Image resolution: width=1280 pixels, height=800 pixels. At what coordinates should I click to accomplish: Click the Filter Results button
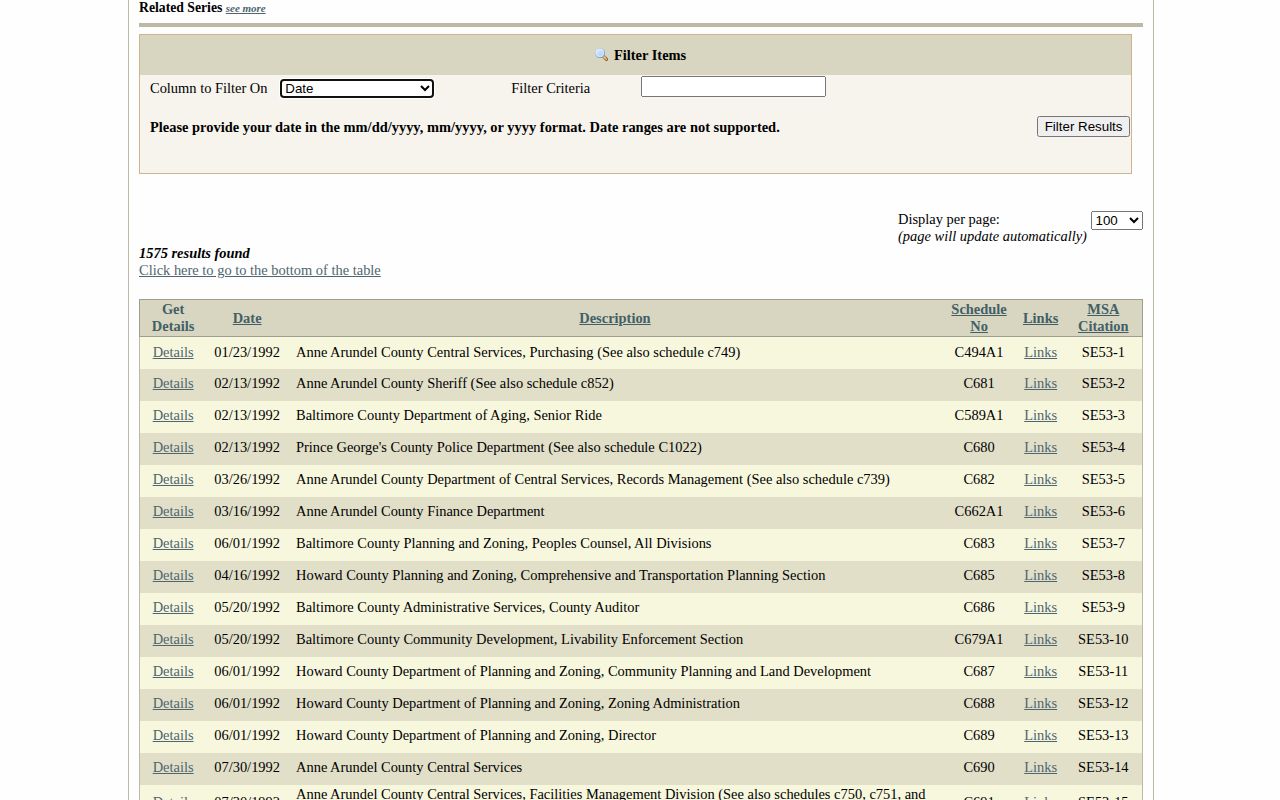[x=1083, y=126]
